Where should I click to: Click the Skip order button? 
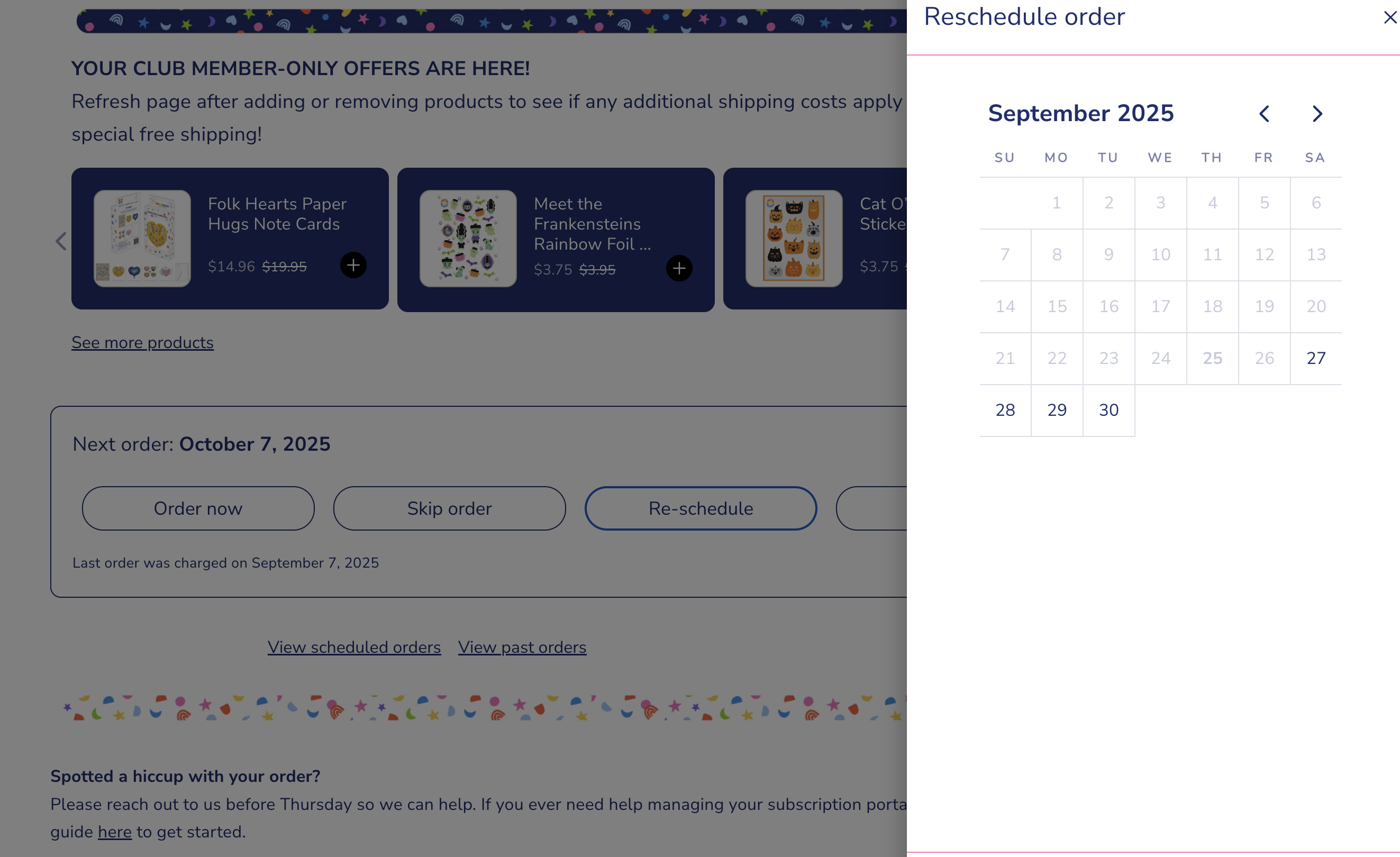click(x=449, y=508)
